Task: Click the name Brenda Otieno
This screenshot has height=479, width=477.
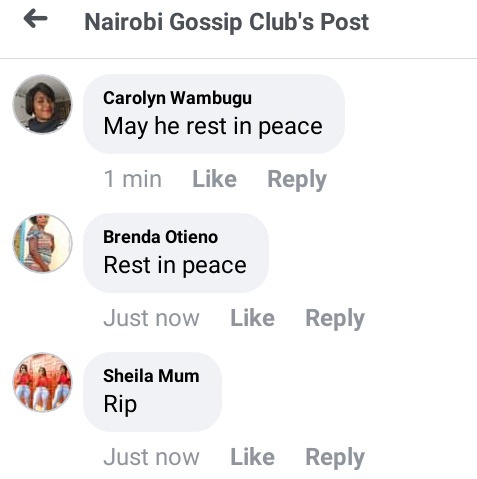Action: pyautogui.click(x=161, y=237)
